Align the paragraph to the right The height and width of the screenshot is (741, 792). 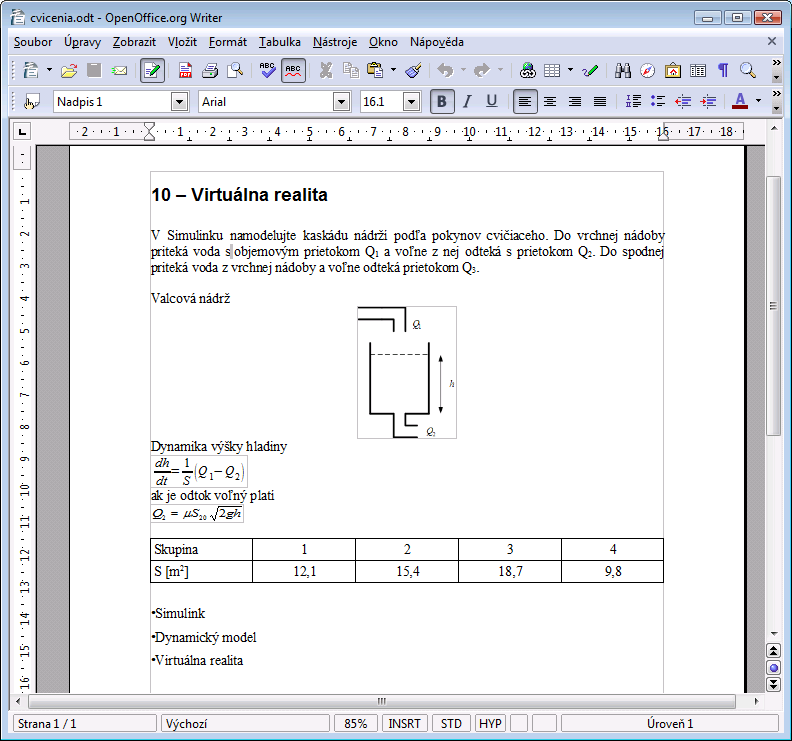click(575, 102)
